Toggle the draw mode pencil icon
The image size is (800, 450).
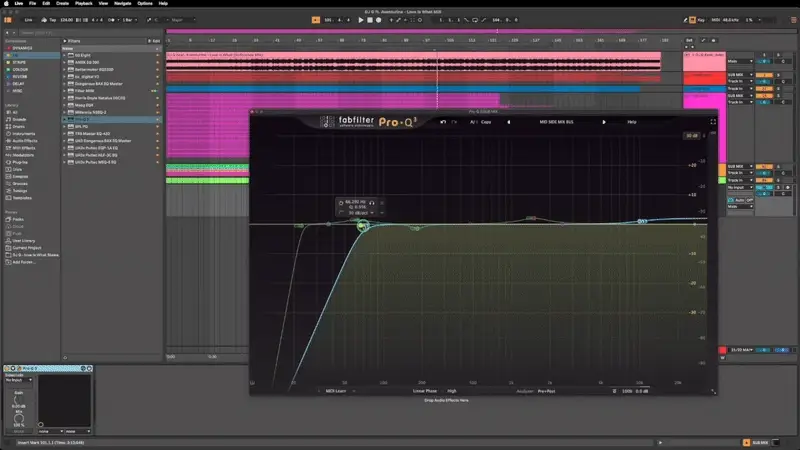tap(685, 20)
